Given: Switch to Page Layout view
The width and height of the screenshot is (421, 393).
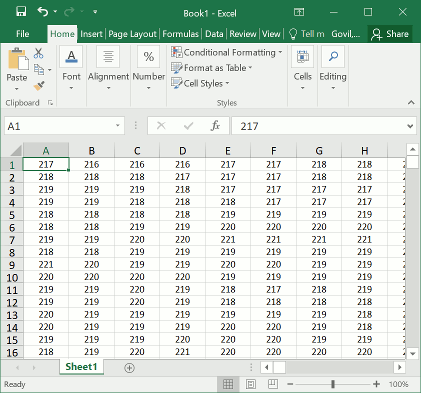Looking at the screenshot, I should [251, 384].
